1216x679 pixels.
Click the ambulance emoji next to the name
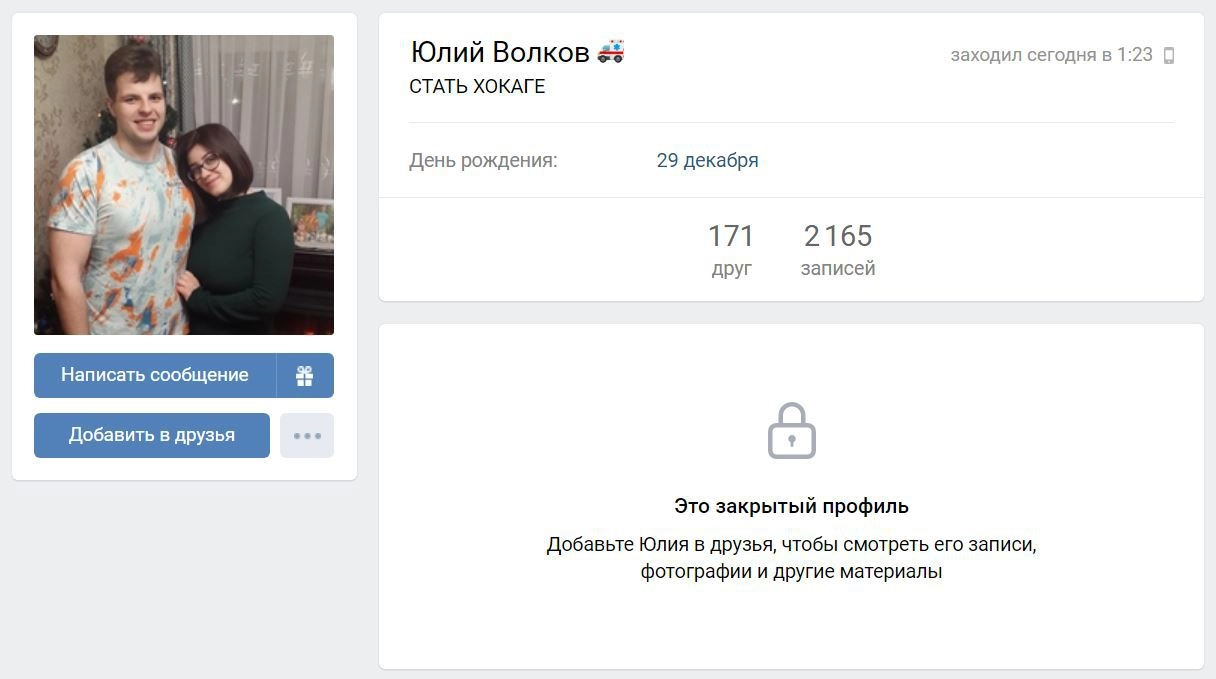tap(611, 51)
